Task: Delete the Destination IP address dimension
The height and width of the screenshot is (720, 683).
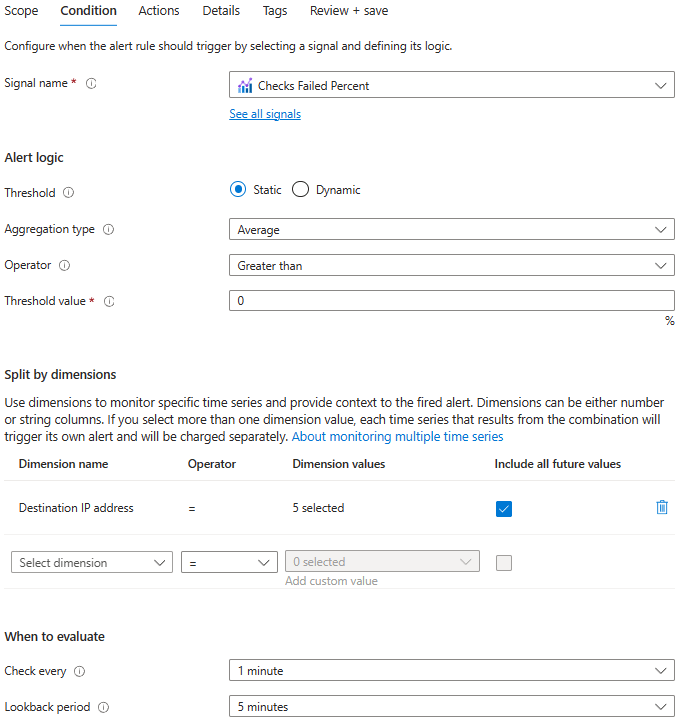Action: [661, 507]
